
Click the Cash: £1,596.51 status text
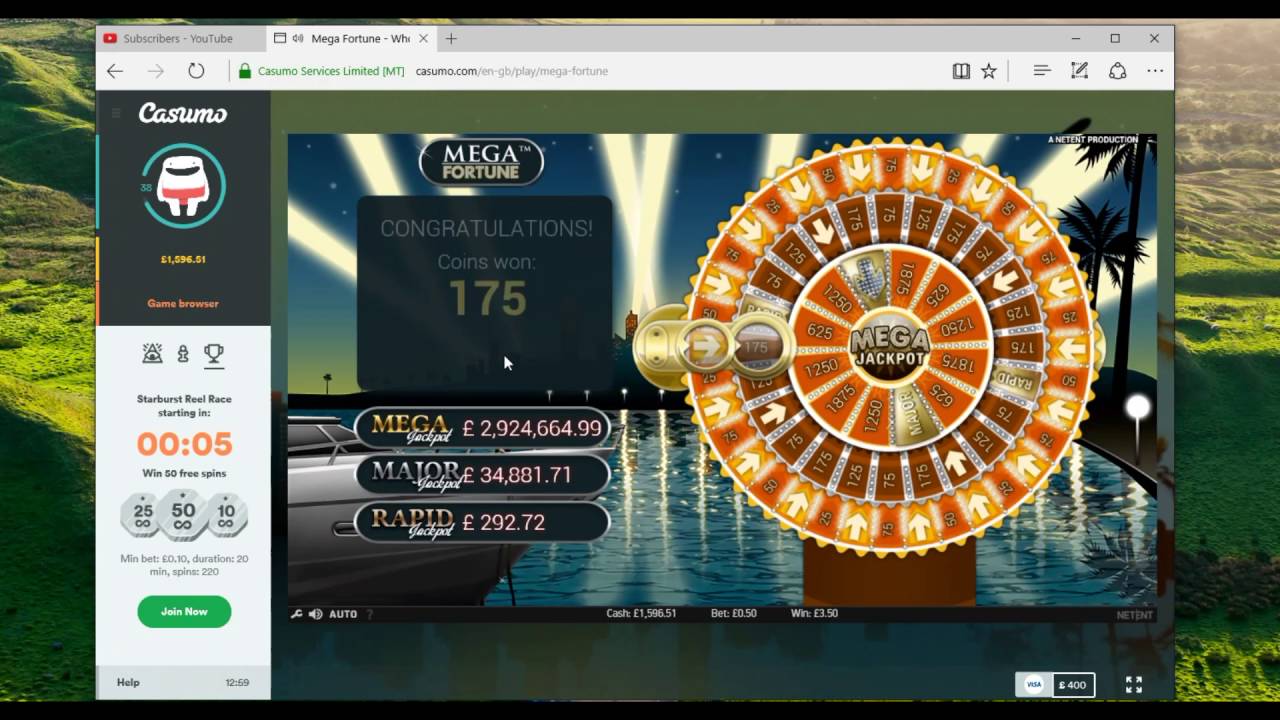click(x=641, y=614)
